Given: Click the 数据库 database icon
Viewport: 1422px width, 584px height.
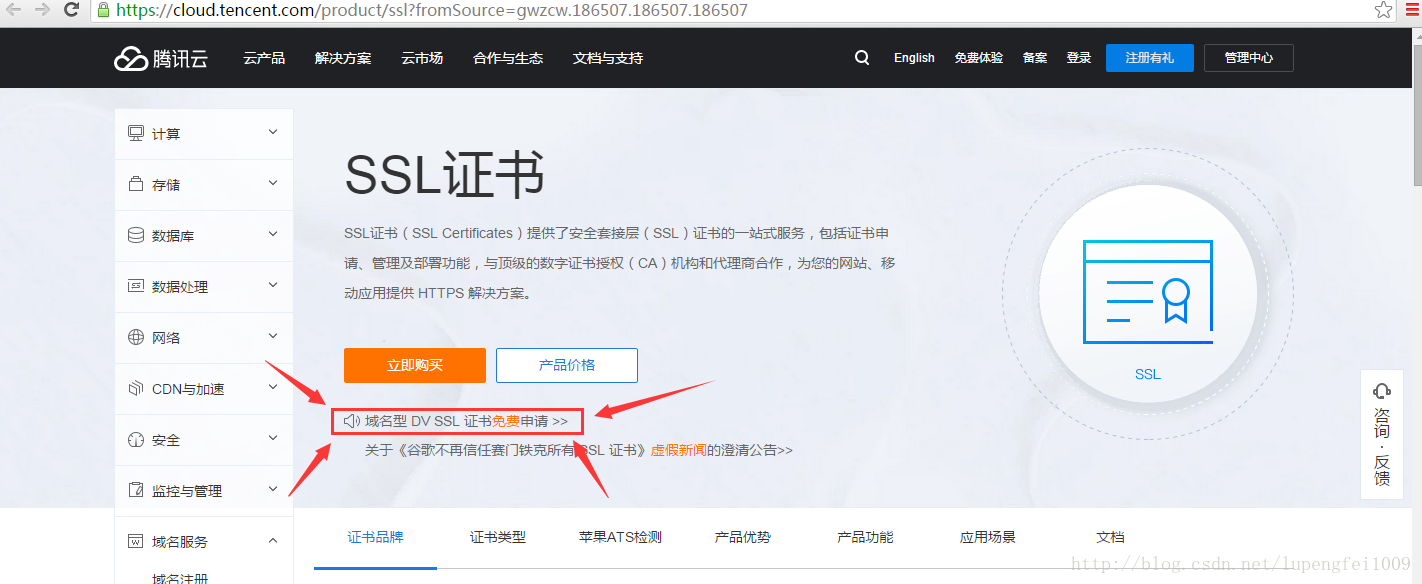Looking at the screenshot, I should pyautogui.click(x=136, y=235).
